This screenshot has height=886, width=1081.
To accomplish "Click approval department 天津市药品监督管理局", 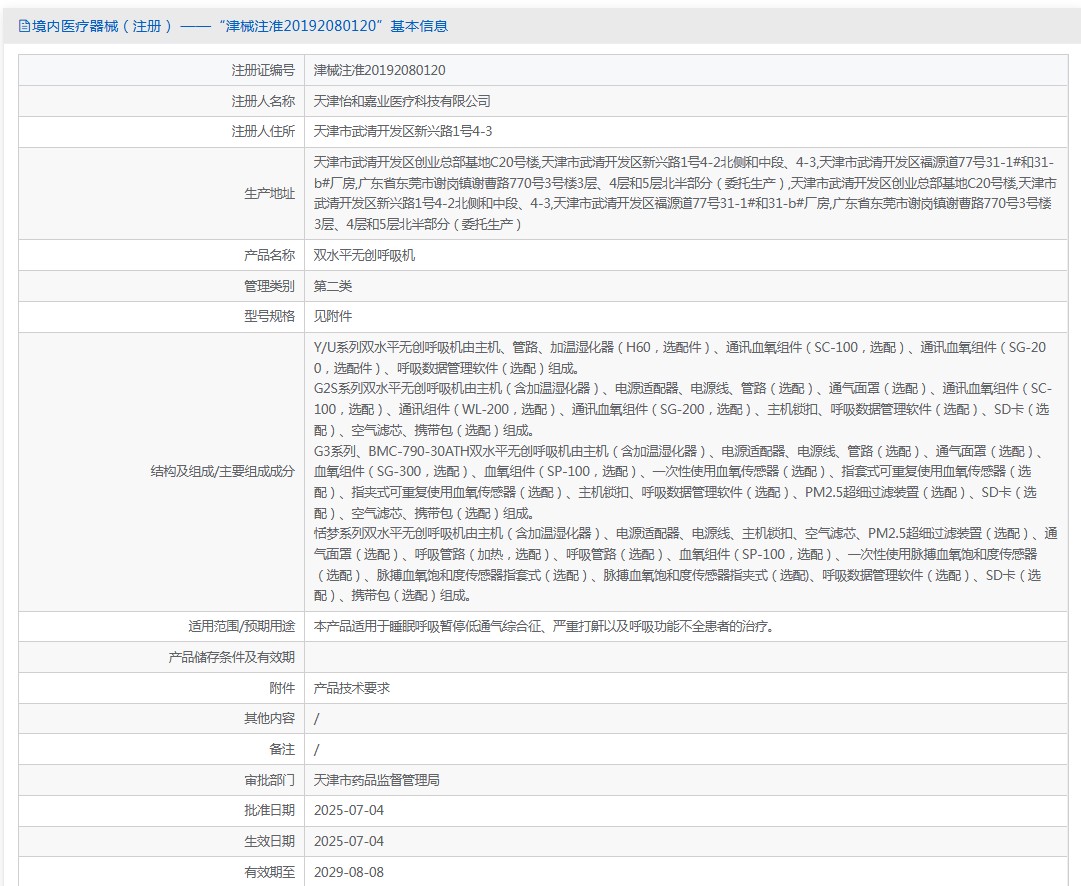I will (x=376, y=781).
